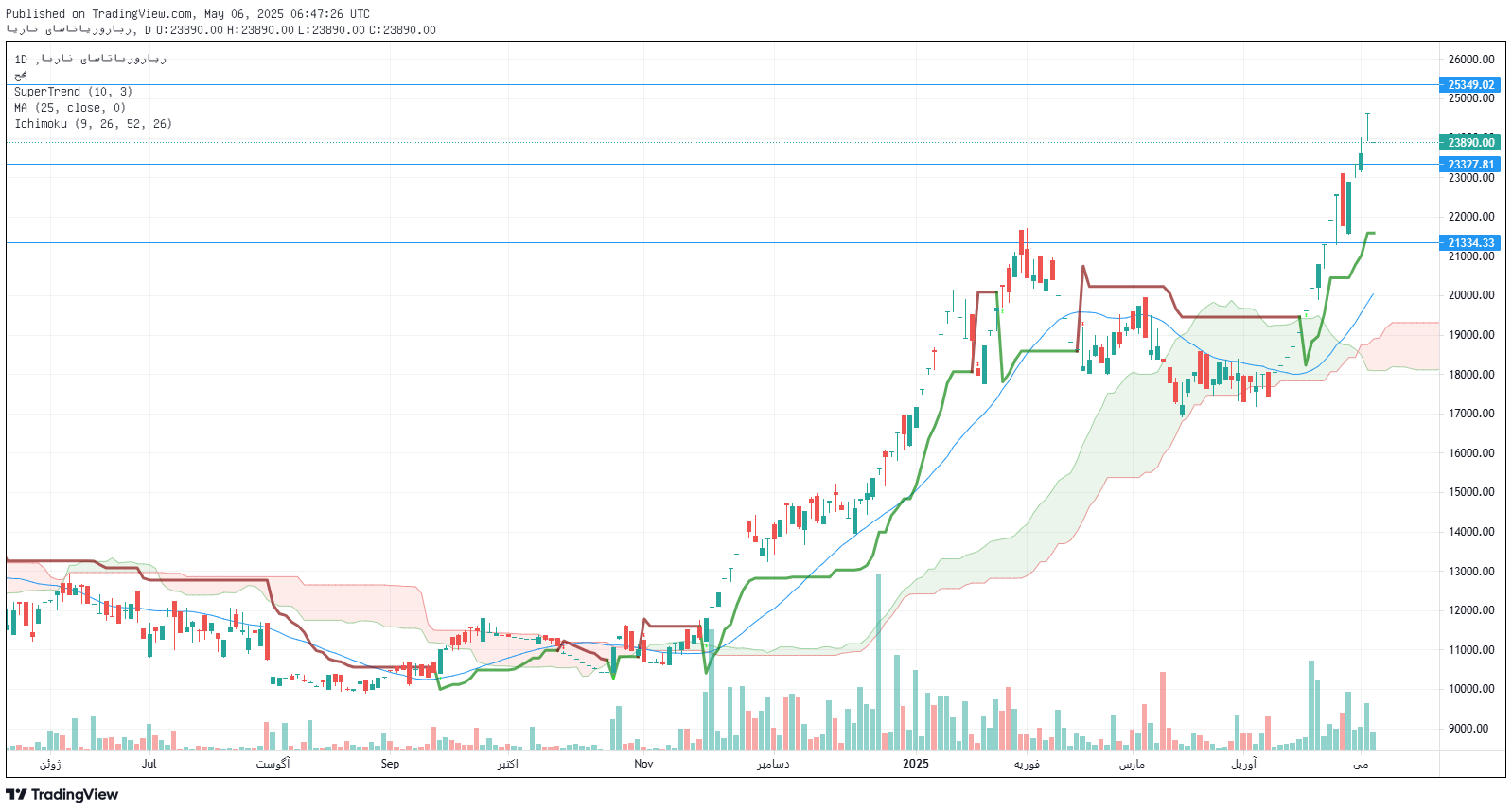Click the 15000.00 price axis label

point(1471,492)
